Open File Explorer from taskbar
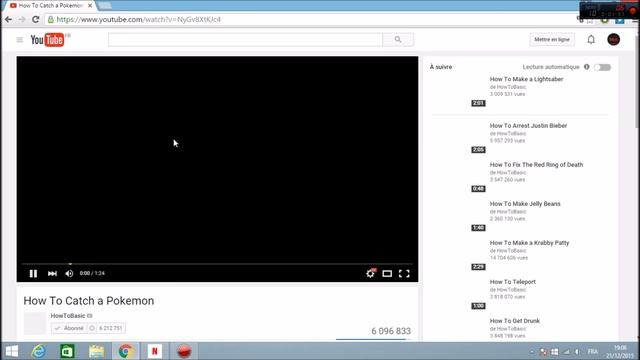The width and height of the screenshot is (640, 360). [96, 351]
